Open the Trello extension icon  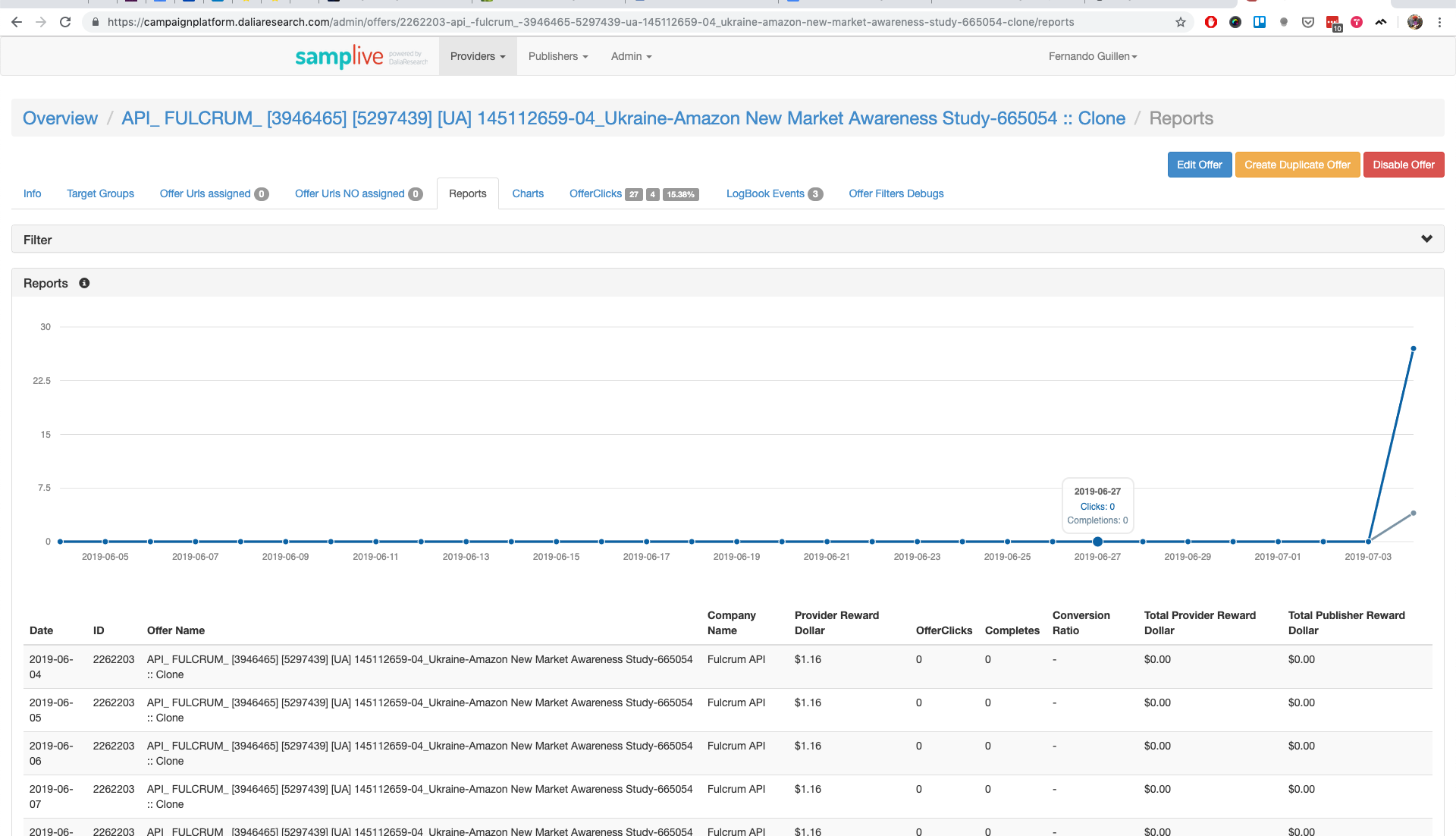(1260, 22)
